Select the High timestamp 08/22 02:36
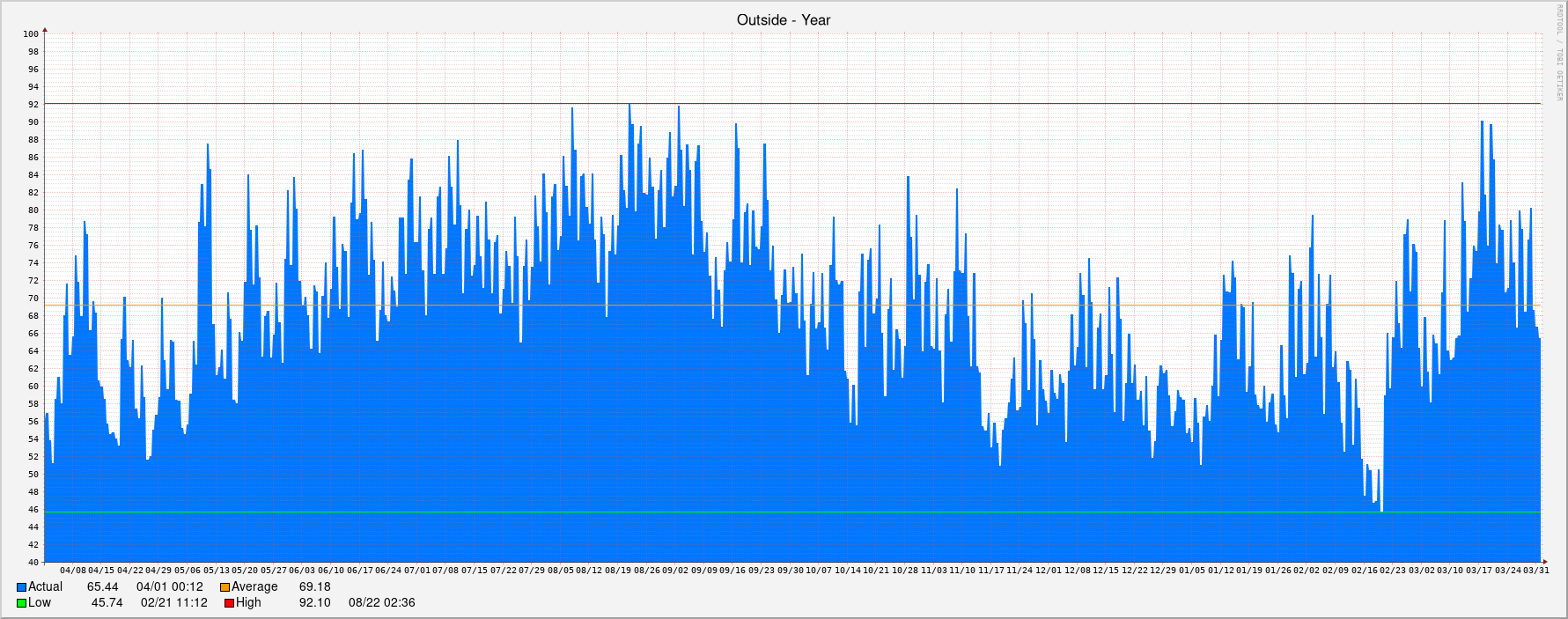The width and height of the screenshot is (1568, 619). click(x=381, y=603)
